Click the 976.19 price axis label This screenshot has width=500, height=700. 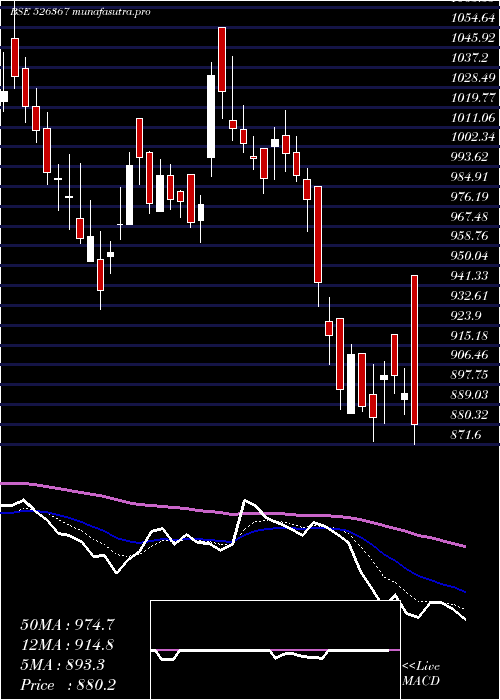(469, 196)
